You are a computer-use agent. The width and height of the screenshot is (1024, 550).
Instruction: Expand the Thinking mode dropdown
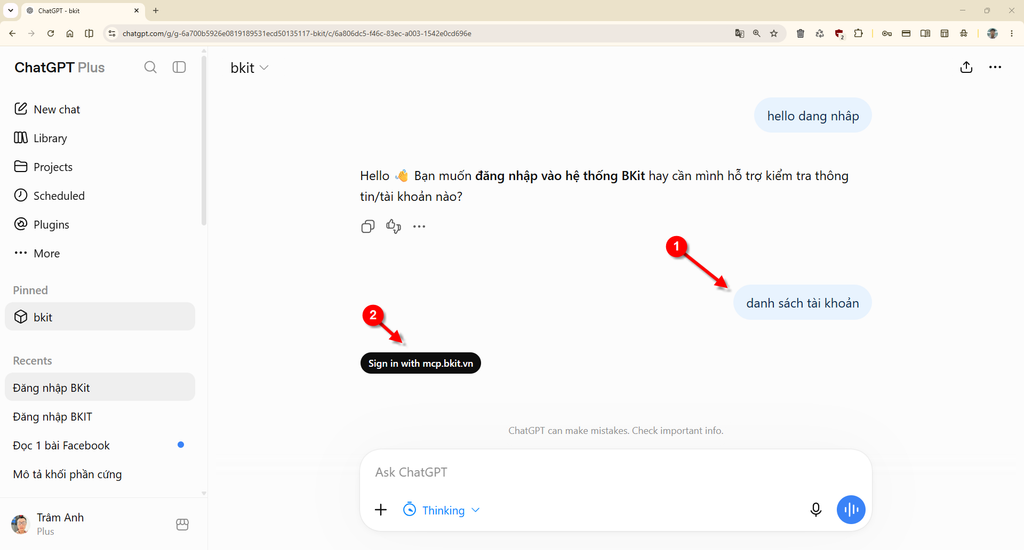point(441,510)
